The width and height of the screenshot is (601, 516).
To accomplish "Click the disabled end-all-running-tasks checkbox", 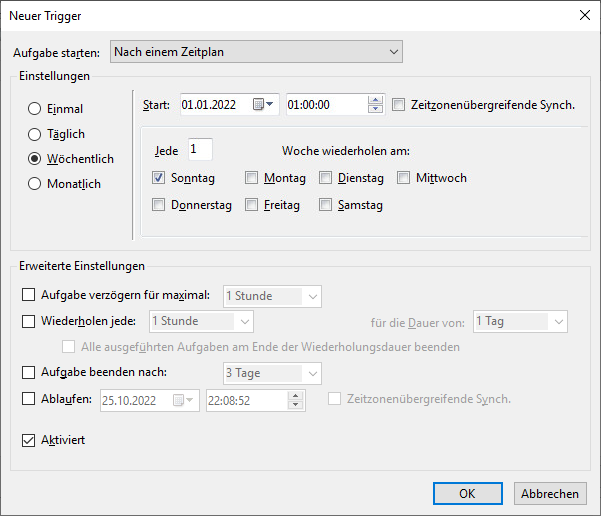I will tap(69, 347).
